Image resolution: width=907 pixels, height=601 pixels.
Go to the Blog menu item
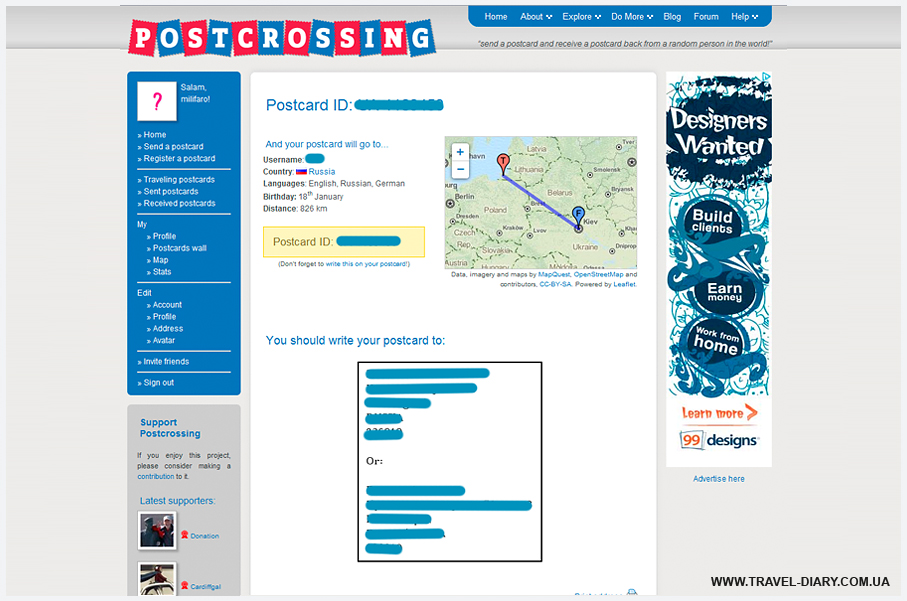672,17
